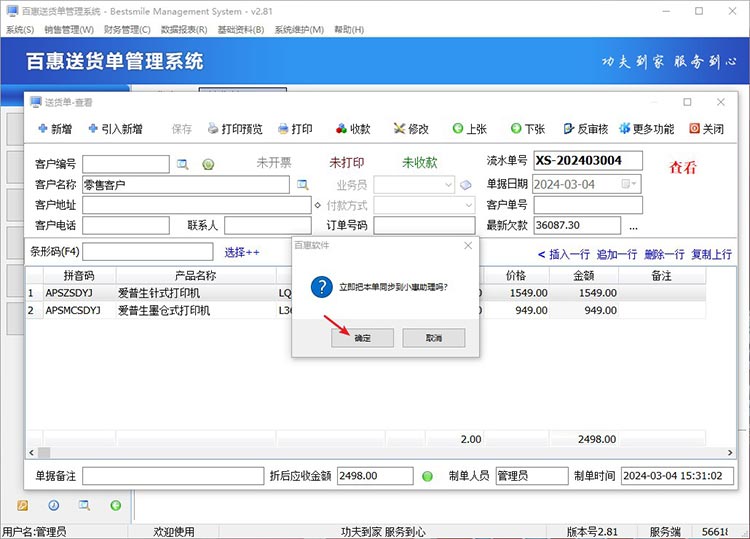
Task: Click the 删除一行 link
Action: coord(664,254)
